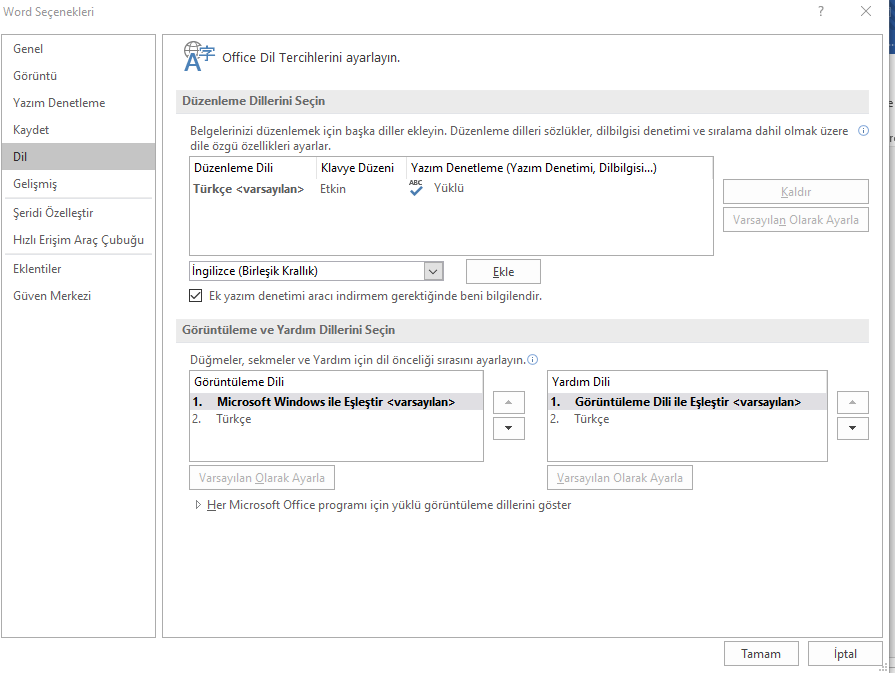
Task: Click the ABC proofing installed checkmark icon
Action: click(x=416, y=188)
